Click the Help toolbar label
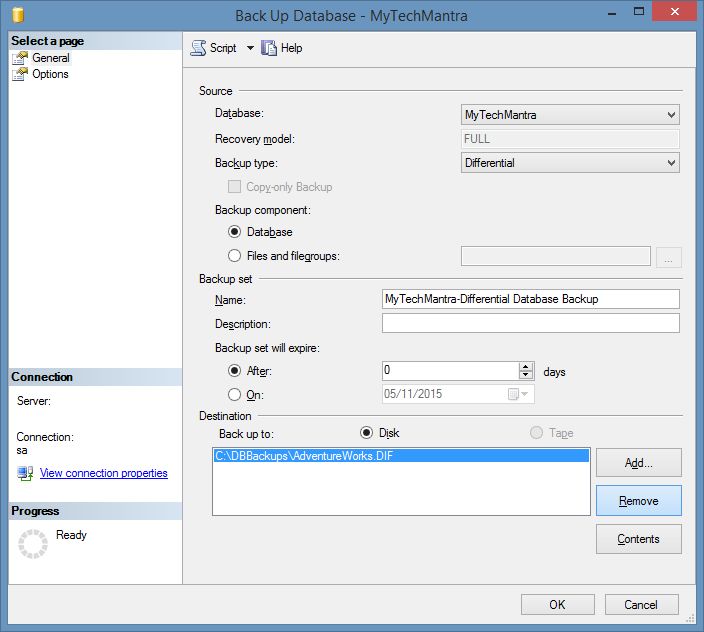This screenshot has height=632, width=704. (291, 48)
